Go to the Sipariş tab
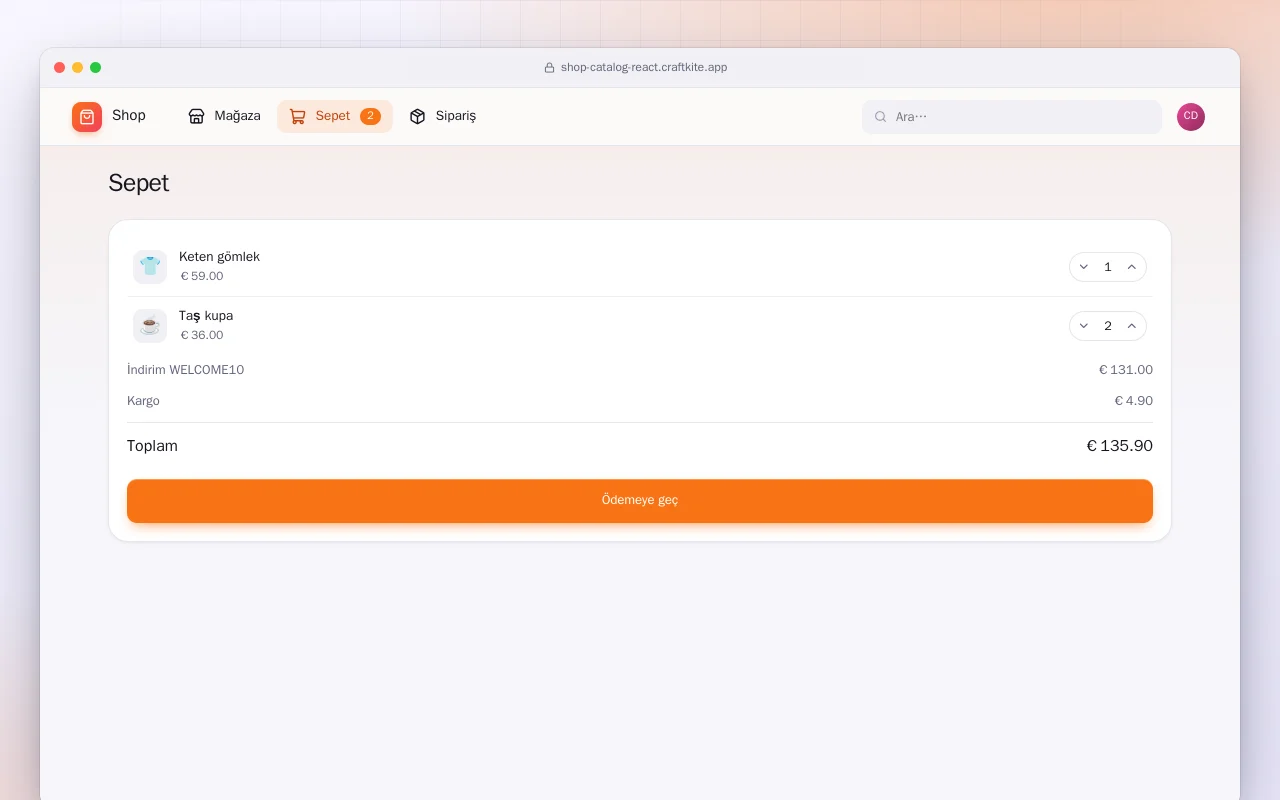Viewport: 1280px width, 800px height. coord(443,116)
